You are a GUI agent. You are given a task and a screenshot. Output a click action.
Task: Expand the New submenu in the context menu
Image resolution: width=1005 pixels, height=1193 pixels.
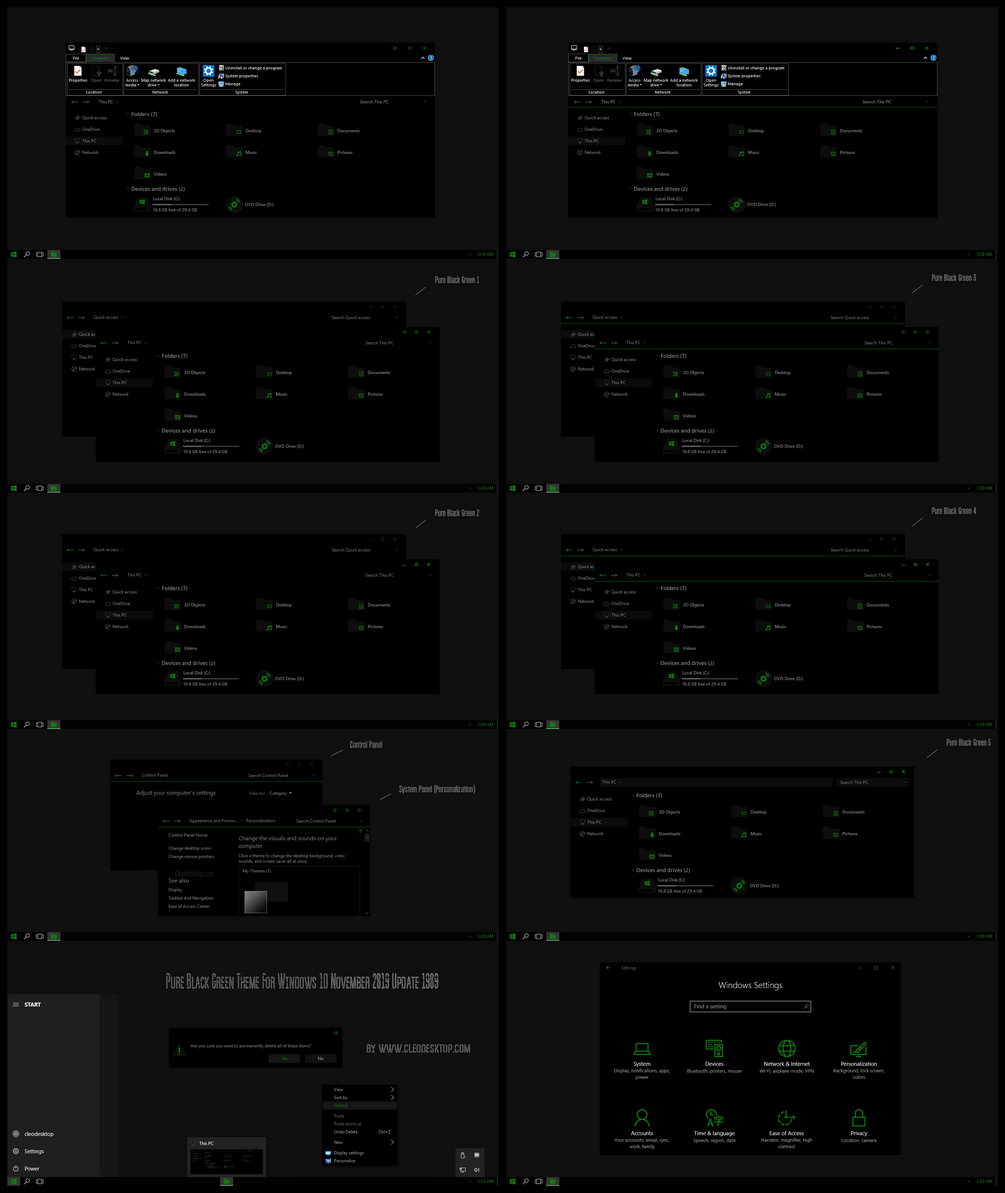pyautogui.click(x=338, y=1142)
